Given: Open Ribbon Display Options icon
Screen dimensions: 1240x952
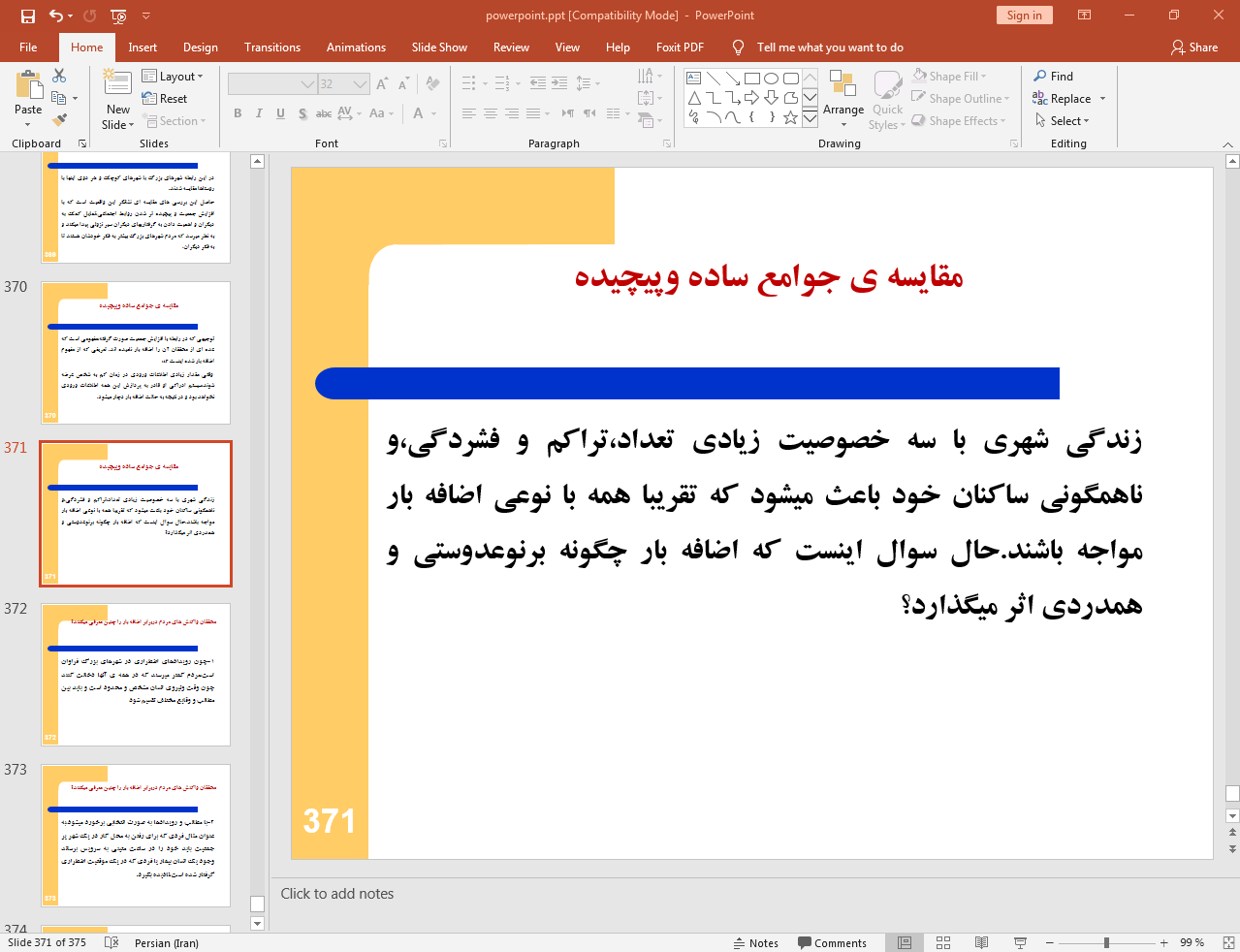Looking at the screenshot, I should coord(1085,15).
